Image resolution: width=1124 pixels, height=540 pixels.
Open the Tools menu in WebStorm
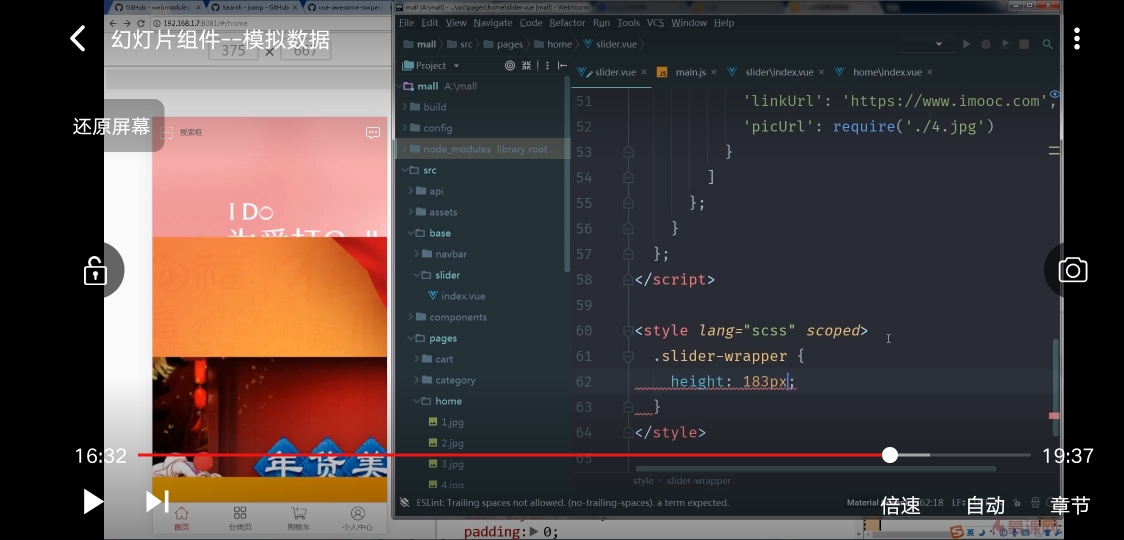(x=628, y=23)
